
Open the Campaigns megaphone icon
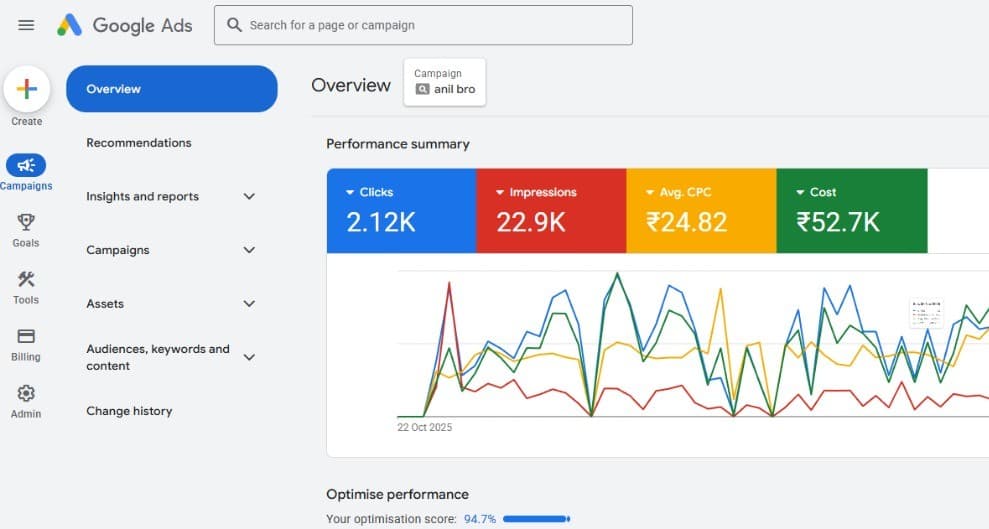click(26, 166)
